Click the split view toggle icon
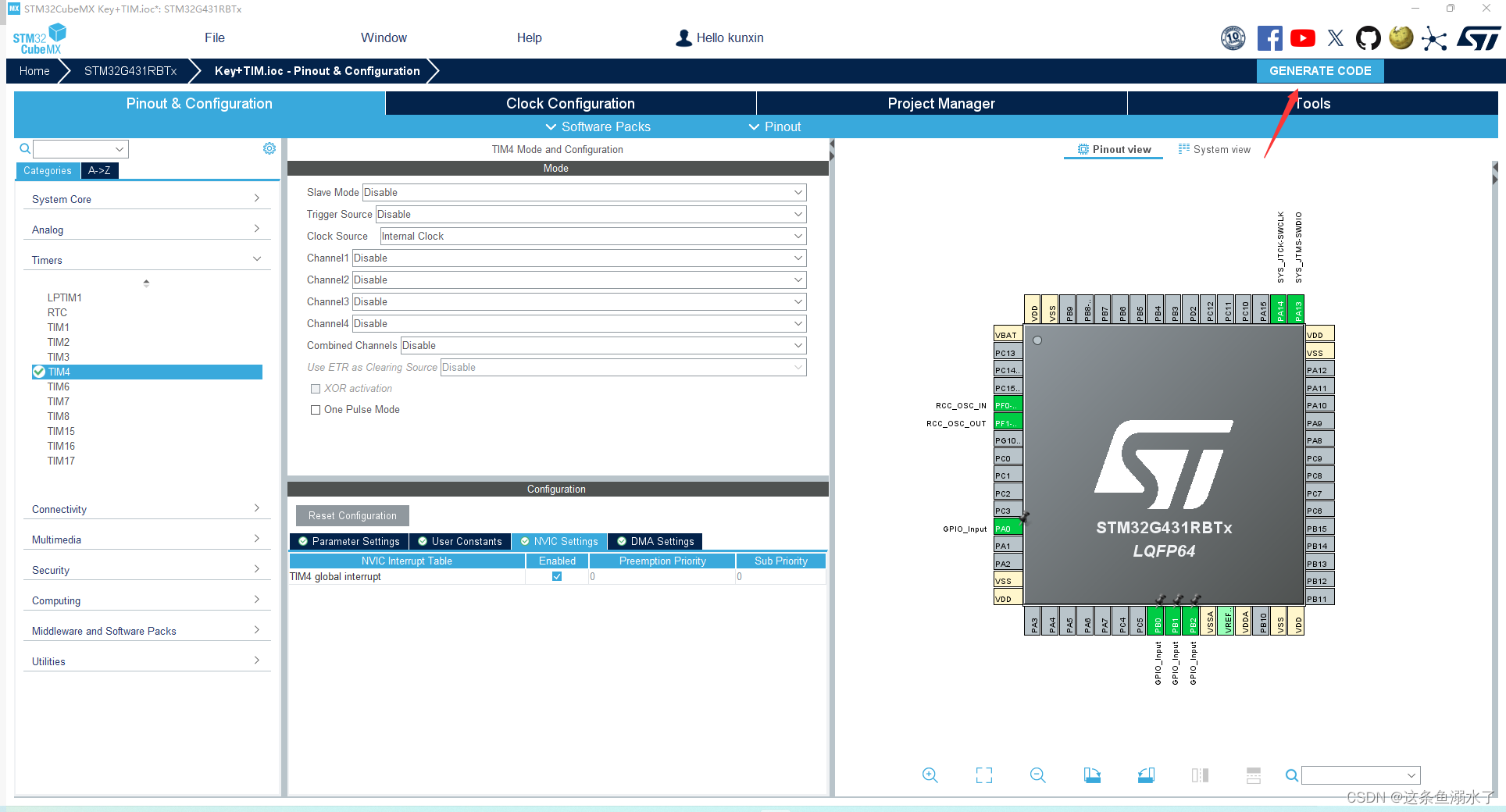Screen dimensions: 1506x812 pos(1200,775)
